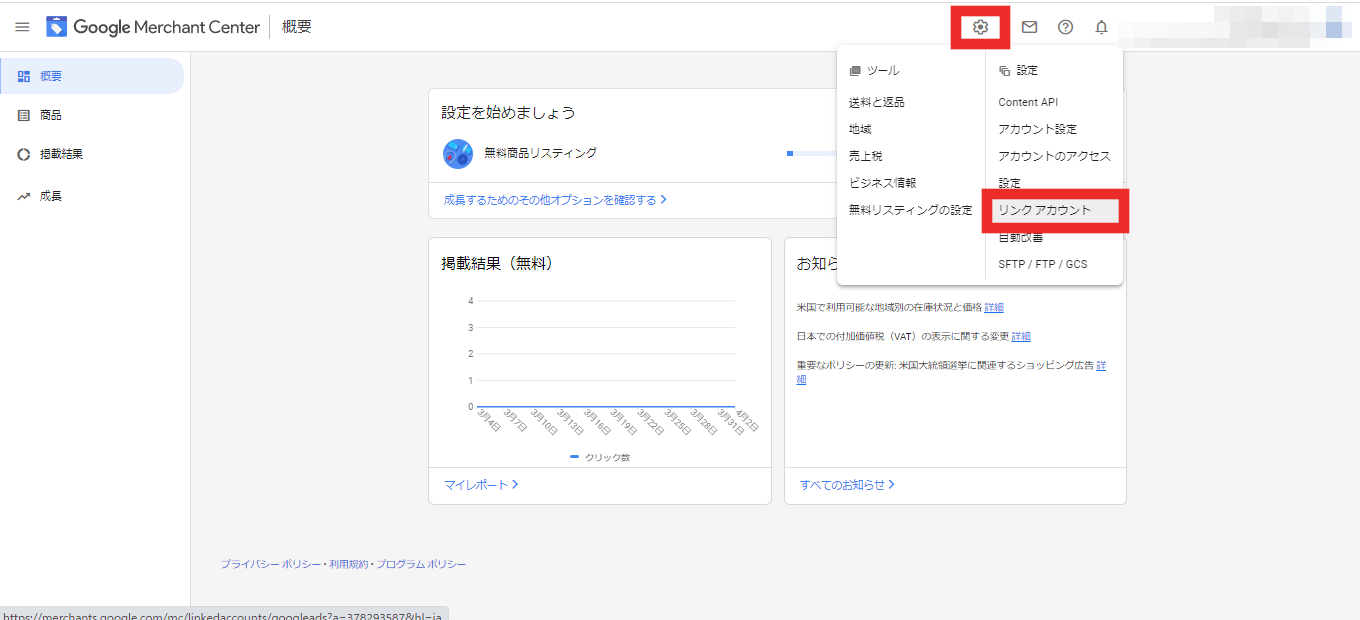
Task: Click the 成長 trend arrow icon
Action: (24, 196)
